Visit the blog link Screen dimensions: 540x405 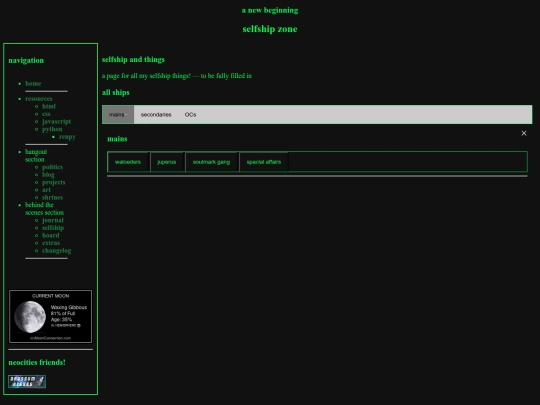pos(48,175)
